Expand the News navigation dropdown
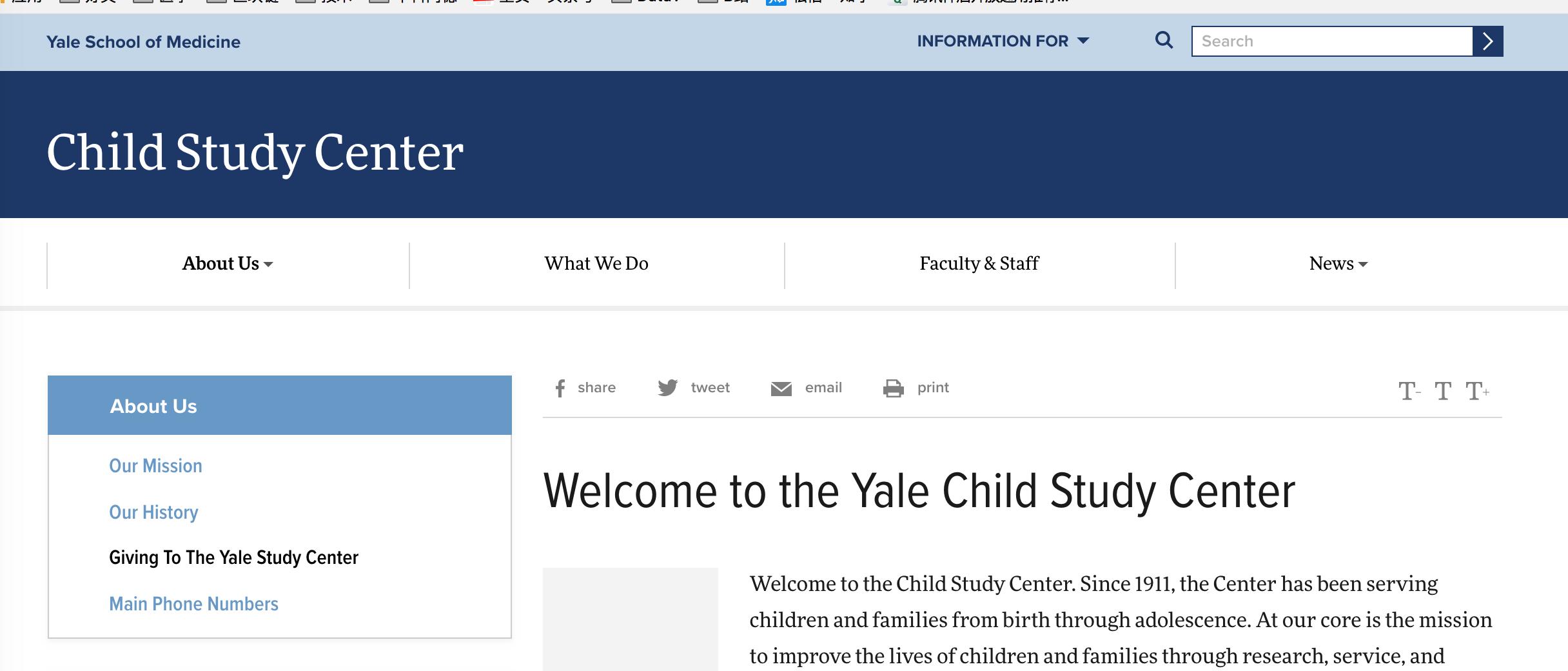1568x671 pixels. tap(1338, 264)
